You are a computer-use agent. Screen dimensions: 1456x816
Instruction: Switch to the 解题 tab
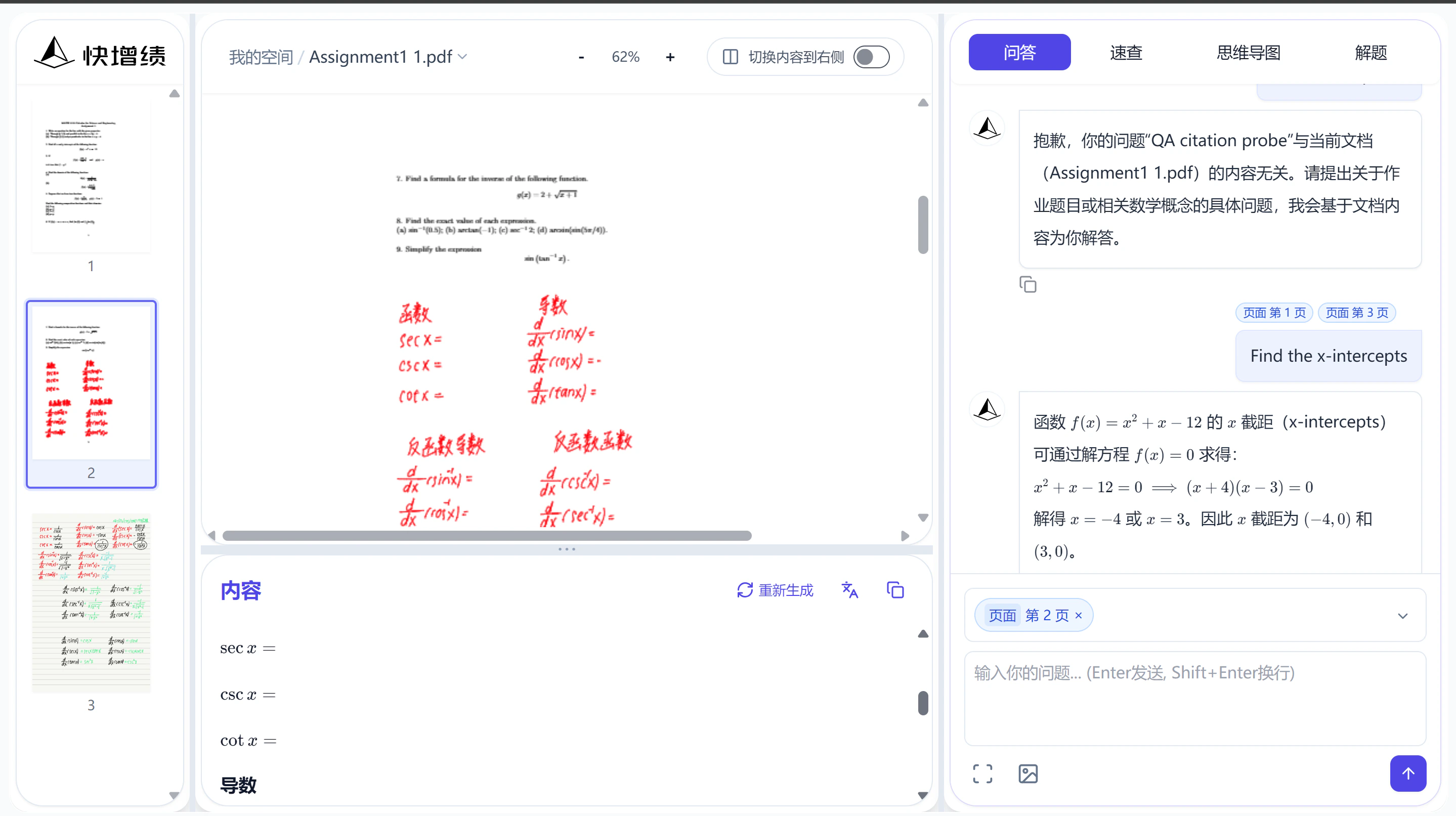[x=1371, y=52]
